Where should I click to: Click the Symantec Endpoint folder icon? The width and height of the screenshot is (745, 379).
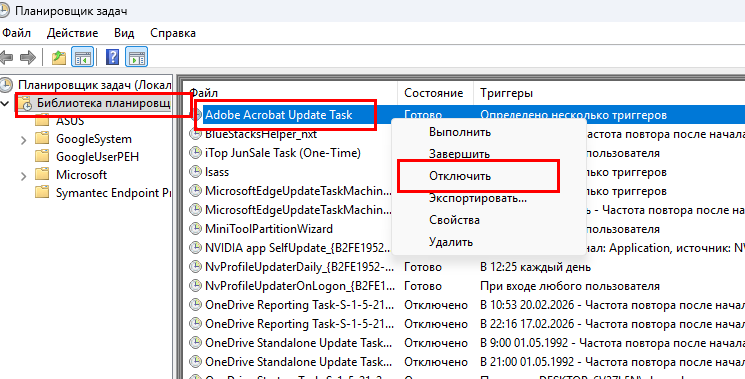[42, 193]
